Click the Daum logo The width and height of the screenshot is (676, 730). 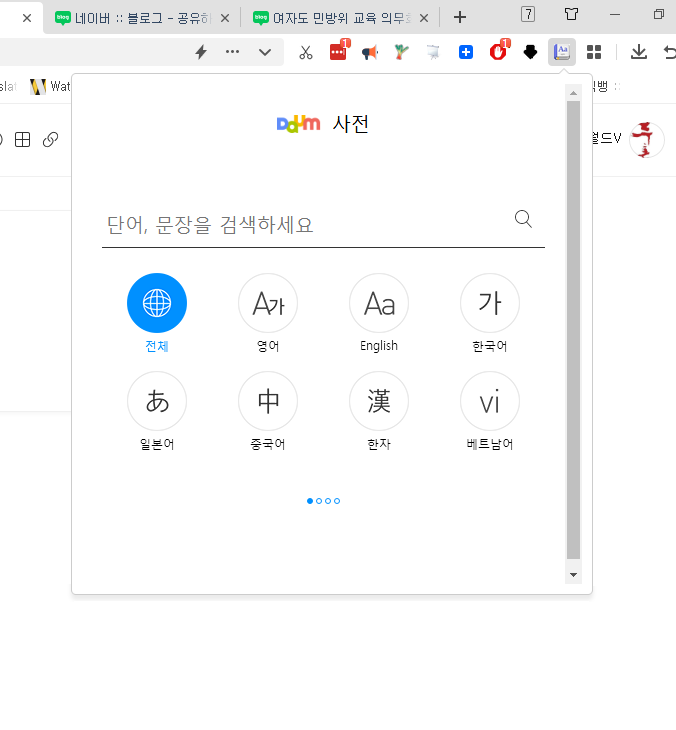click(298, 124)
